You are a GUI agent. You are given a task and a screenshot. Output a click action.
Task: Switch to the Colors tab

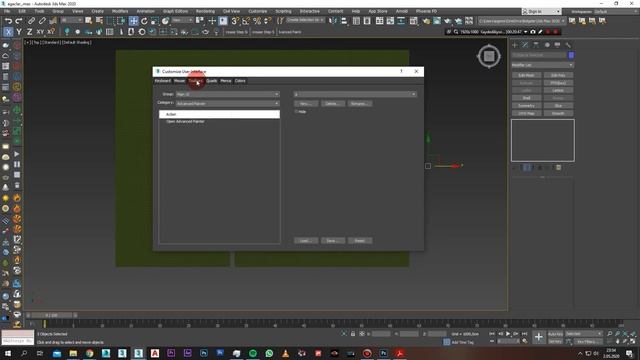[x=240, y=81]
